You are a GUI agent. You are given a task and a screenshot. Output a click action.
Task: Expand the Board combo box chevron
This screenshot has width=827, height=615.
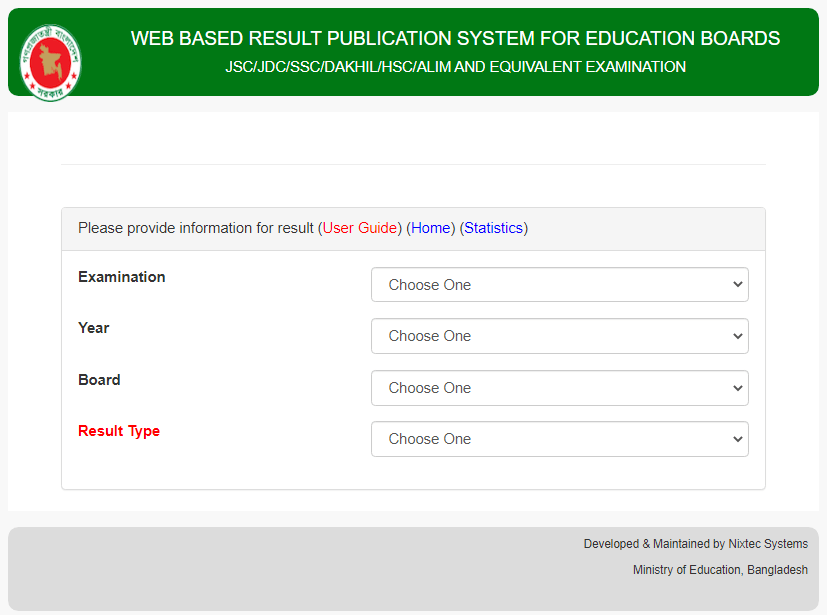point(737,388)
